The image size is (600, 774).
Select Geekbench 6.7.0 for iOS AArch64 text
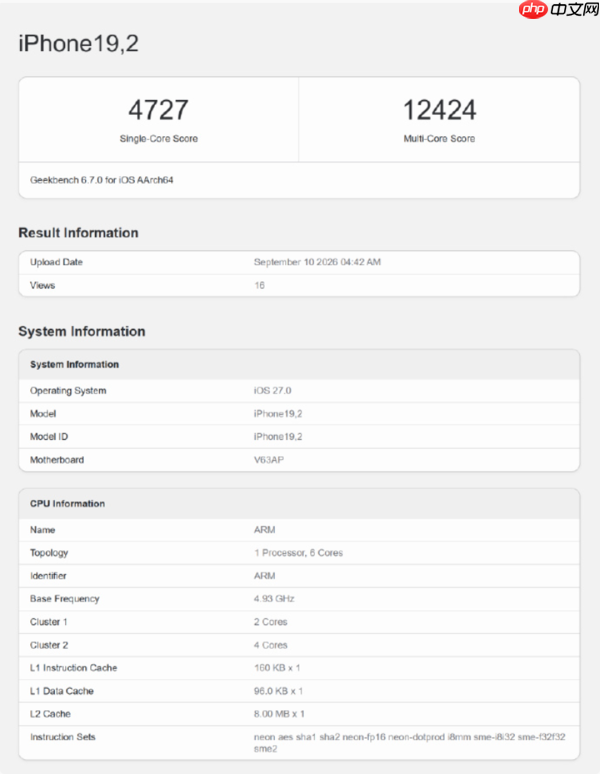[x=102, y=180]
